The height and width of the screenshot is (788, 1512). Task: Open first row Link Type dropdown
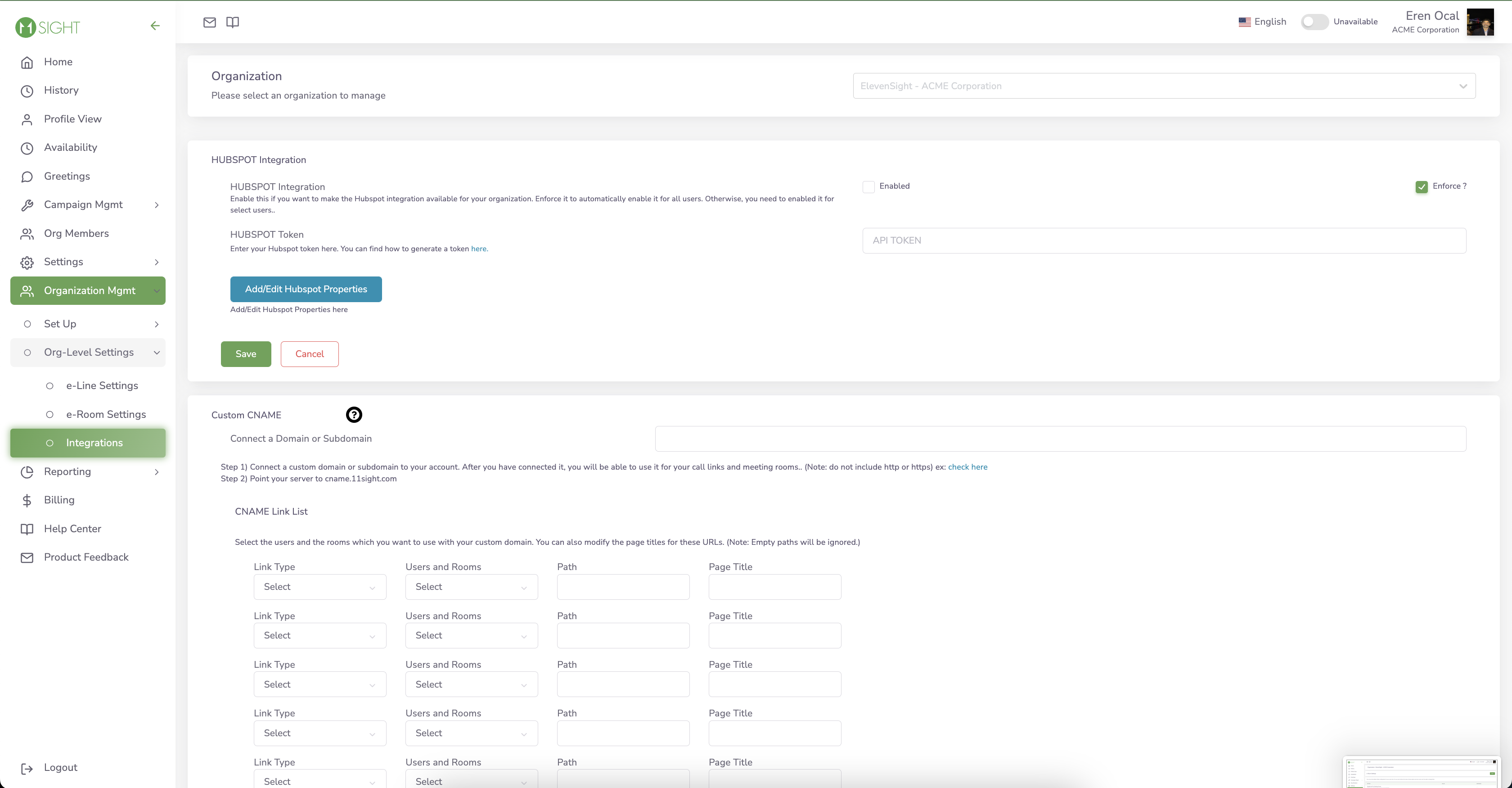(320, 587)
